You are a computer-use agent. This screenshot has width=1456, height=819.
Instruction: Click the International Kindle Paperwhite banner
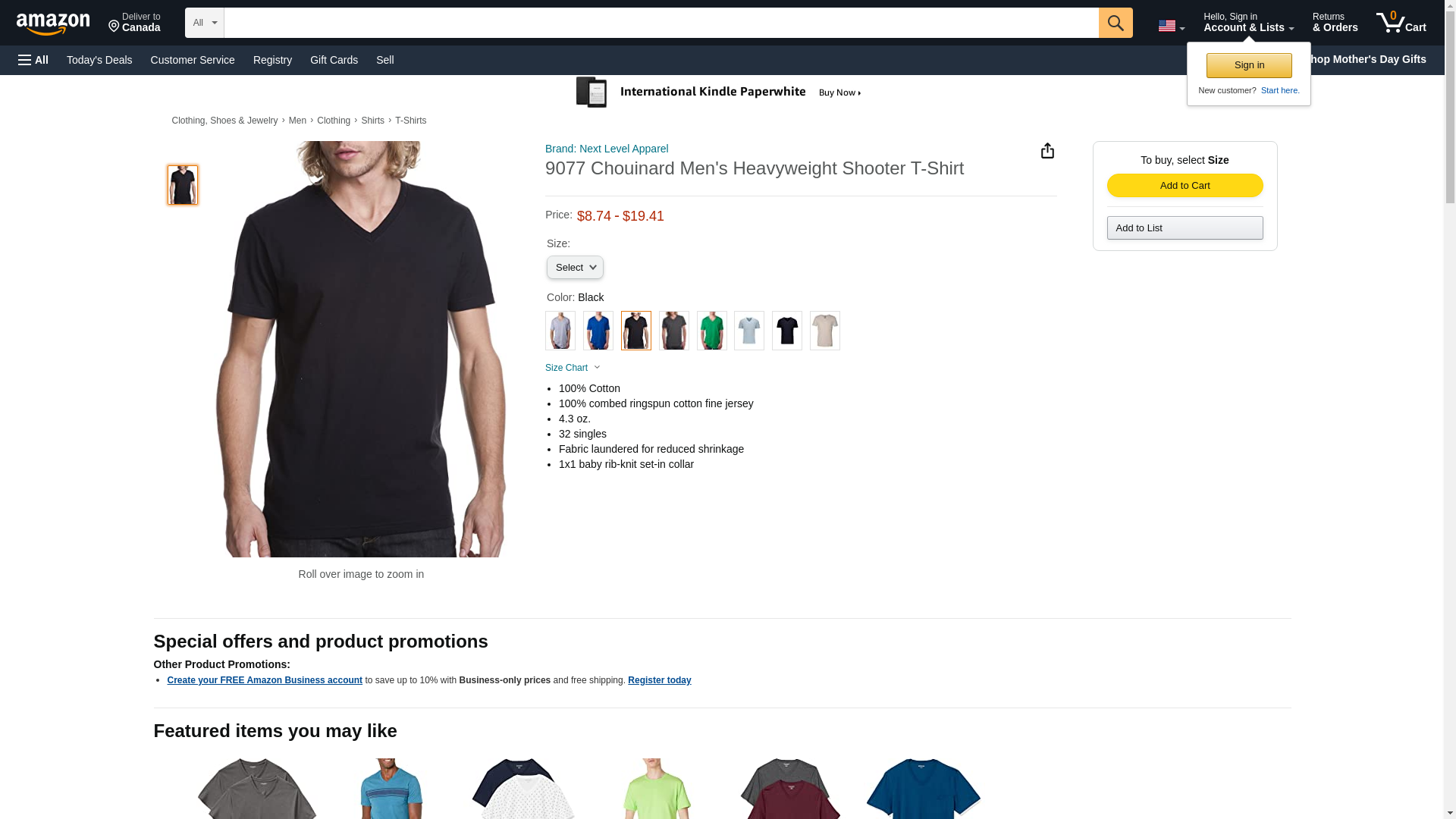[x=719, y=93]
